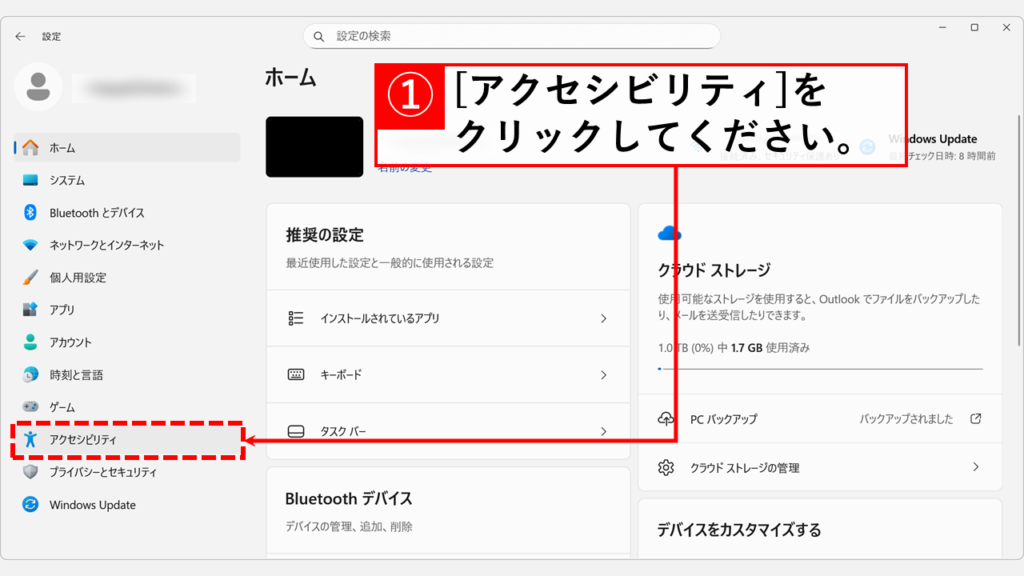Click the user profile avatar picture

[38, 87]
